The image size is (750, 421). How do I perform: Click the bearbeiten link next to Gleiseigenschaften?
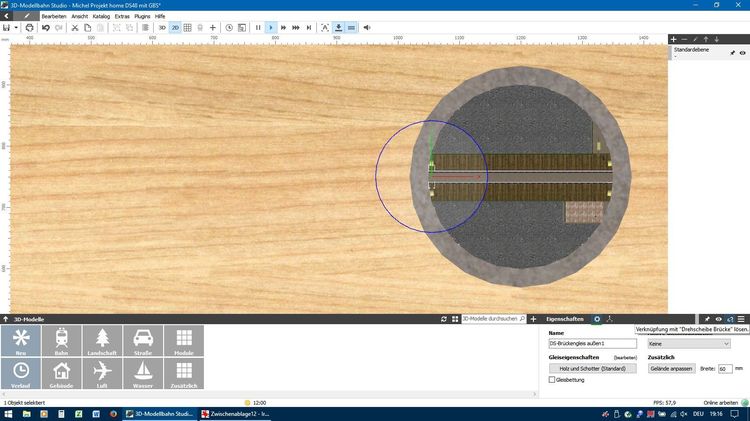click(x=625, y=358)
